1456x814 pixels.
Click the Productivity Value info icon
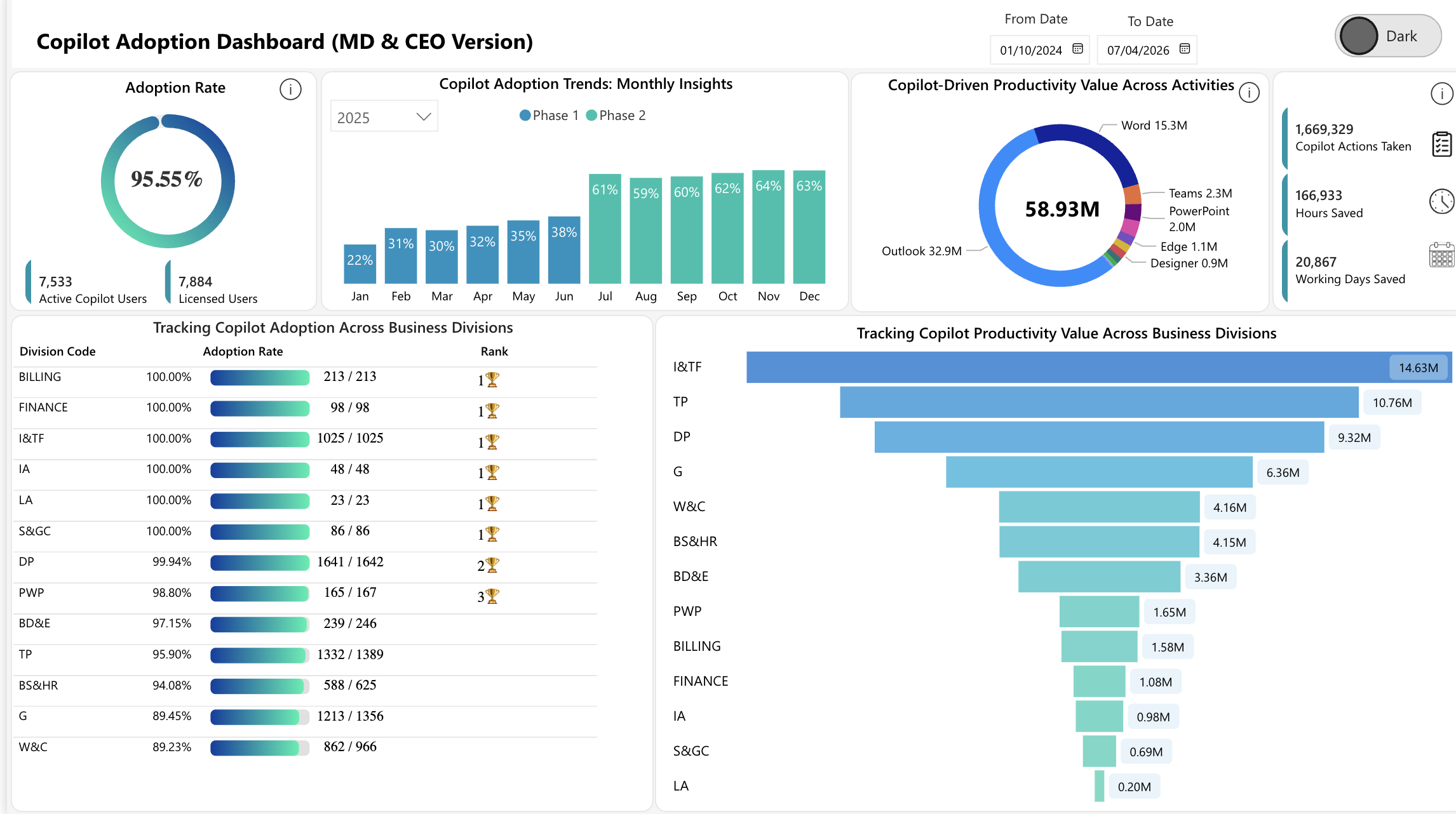click(1249, 93)
